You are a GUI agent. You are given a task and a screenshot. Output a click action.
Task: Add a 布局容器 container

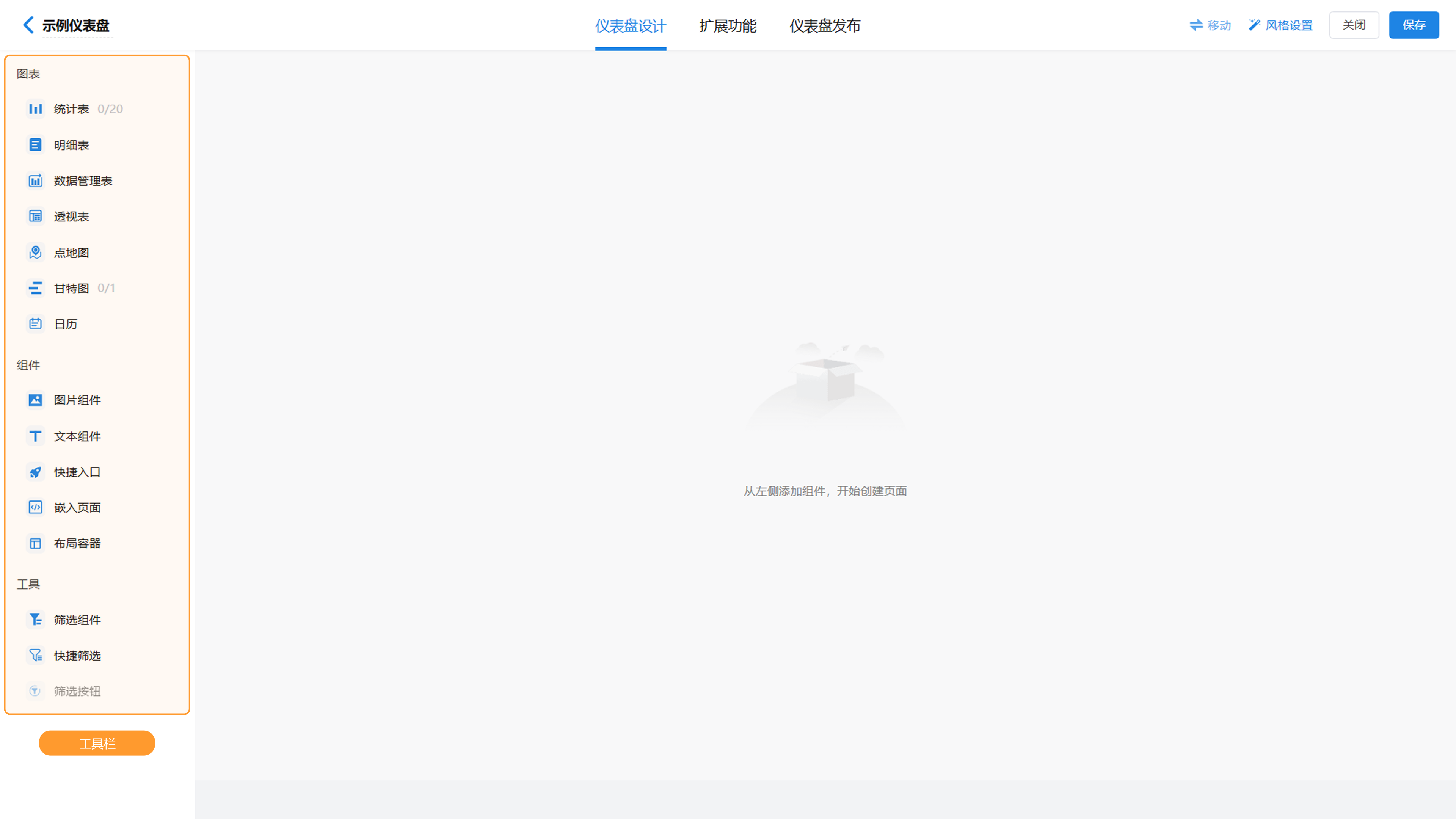(77, 543)
